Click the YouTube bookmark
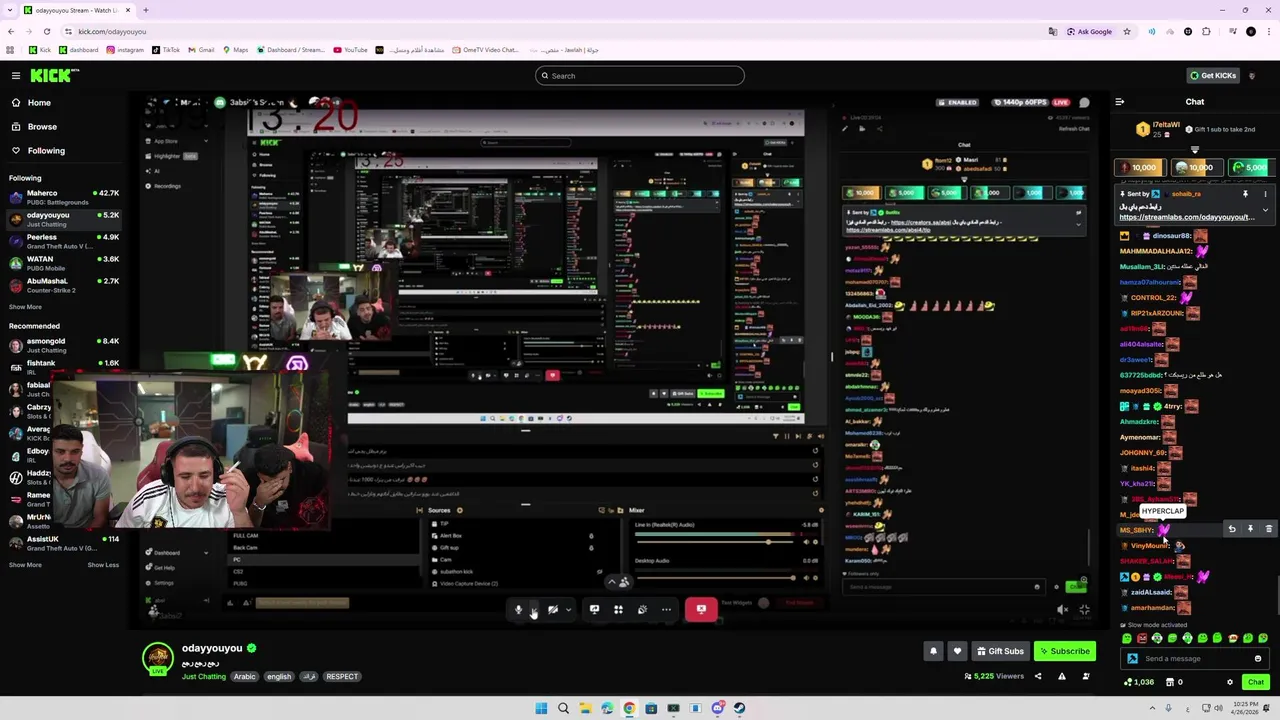1280x720 pixels. click(350, 50)
